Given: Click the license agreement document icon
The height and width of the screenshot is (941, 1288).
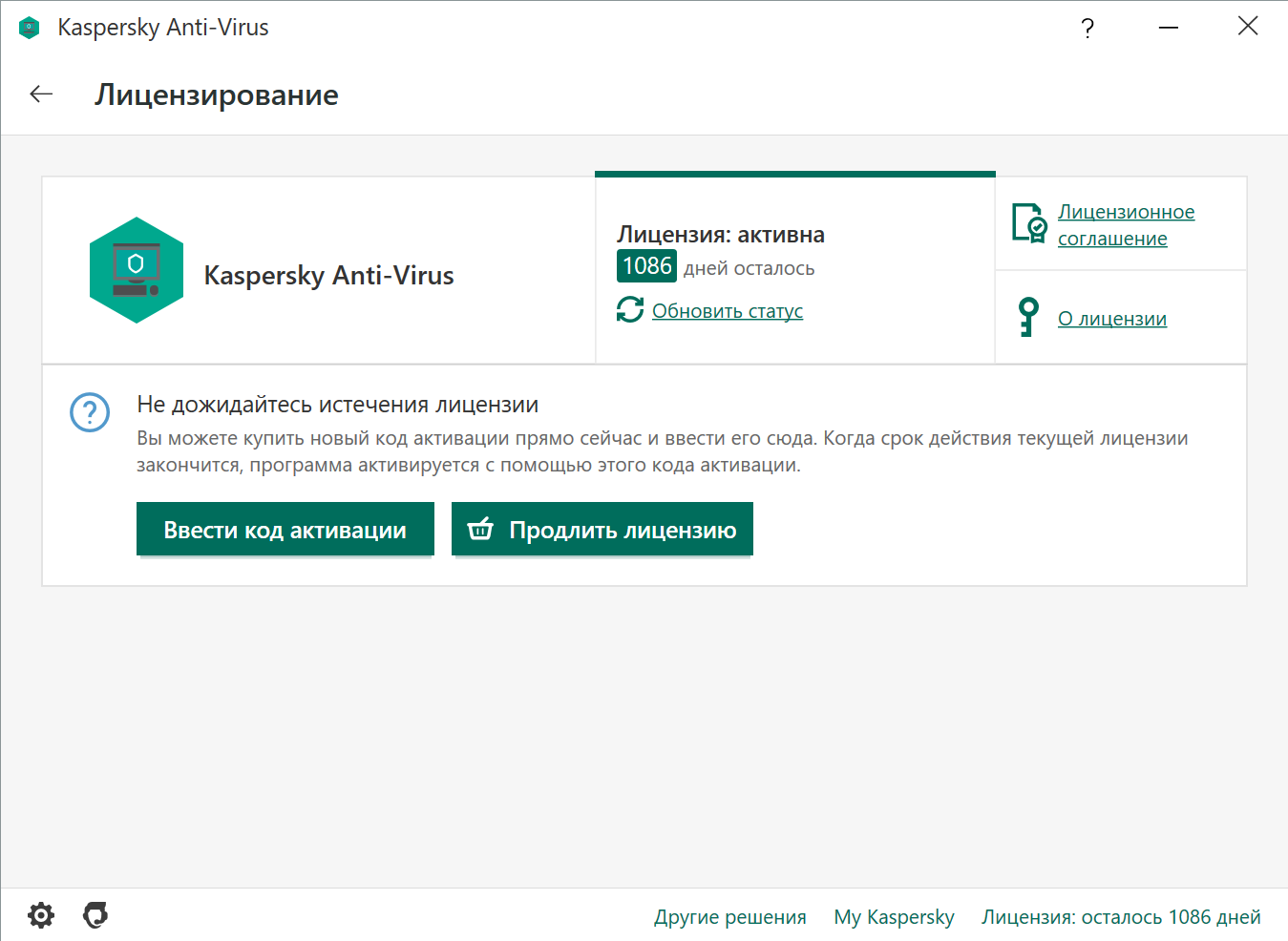Looking at the screenshot, I should [1029, 223].
